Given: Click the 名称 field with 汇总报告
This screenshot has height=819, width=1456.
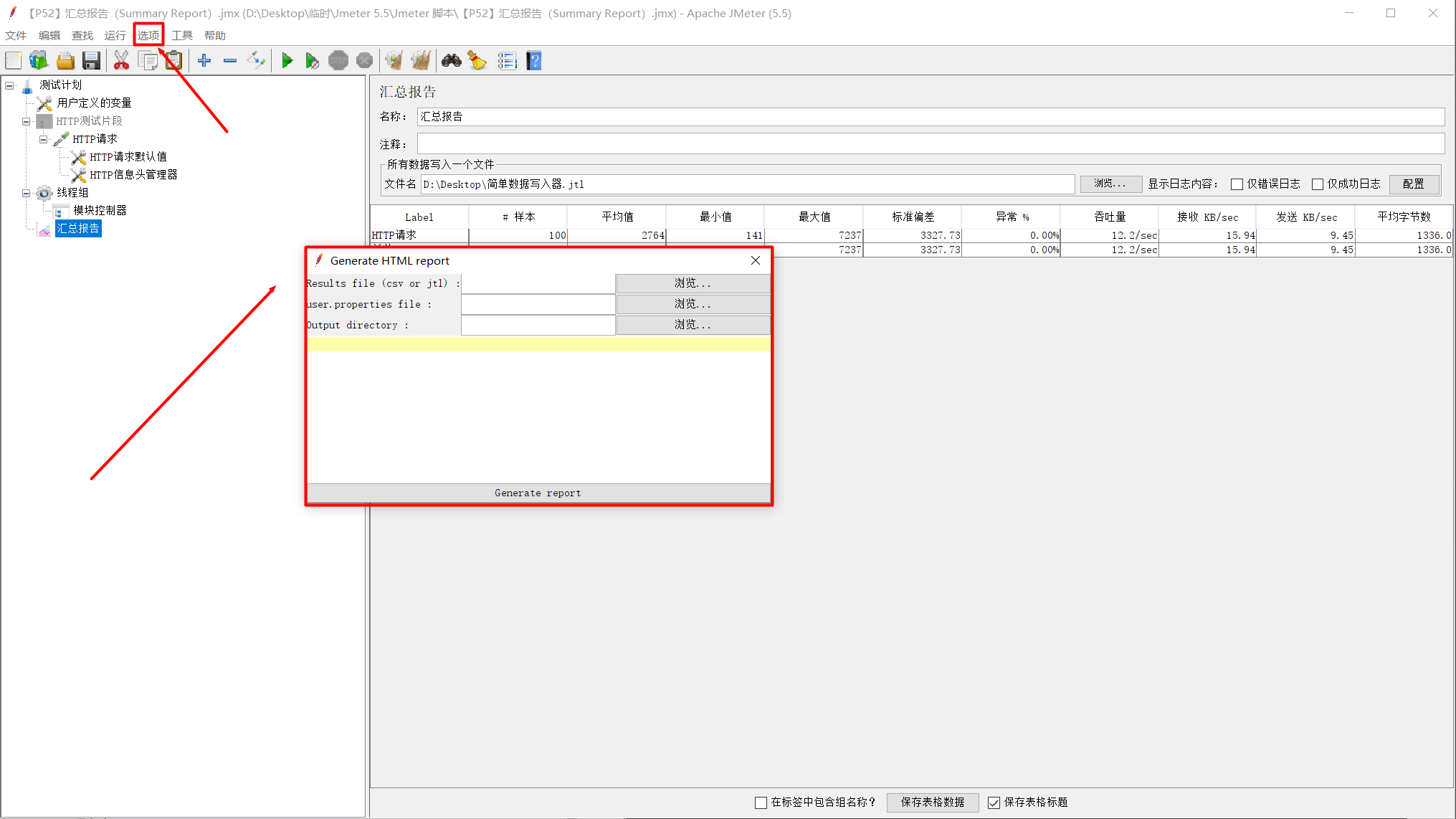Looking at the screenshot, I should 931,117.
